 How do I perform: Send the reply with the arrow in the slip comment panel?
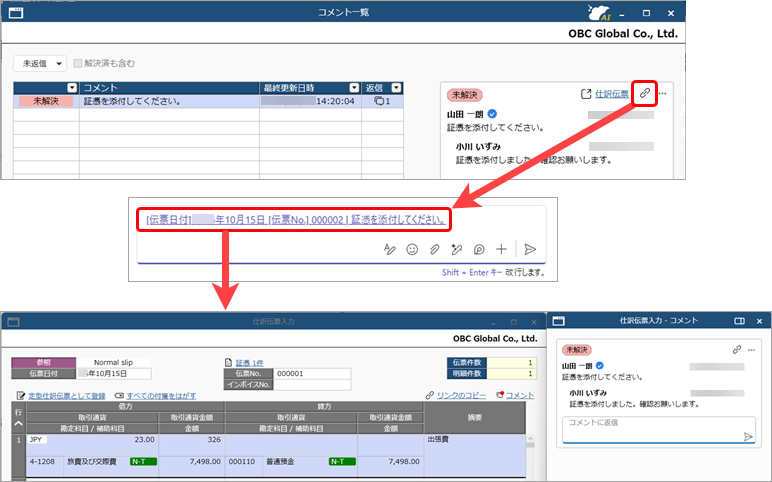[748, 436]
